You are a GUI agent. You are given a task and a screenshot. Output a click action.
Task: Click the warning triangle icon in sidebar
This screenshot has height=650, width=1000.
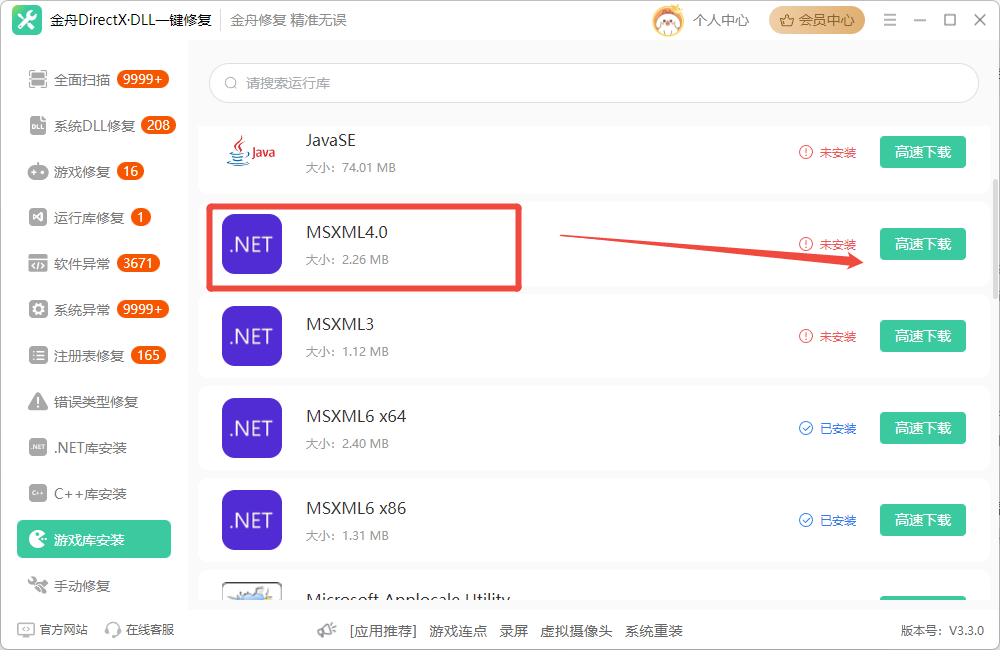[x=38, y=401]
